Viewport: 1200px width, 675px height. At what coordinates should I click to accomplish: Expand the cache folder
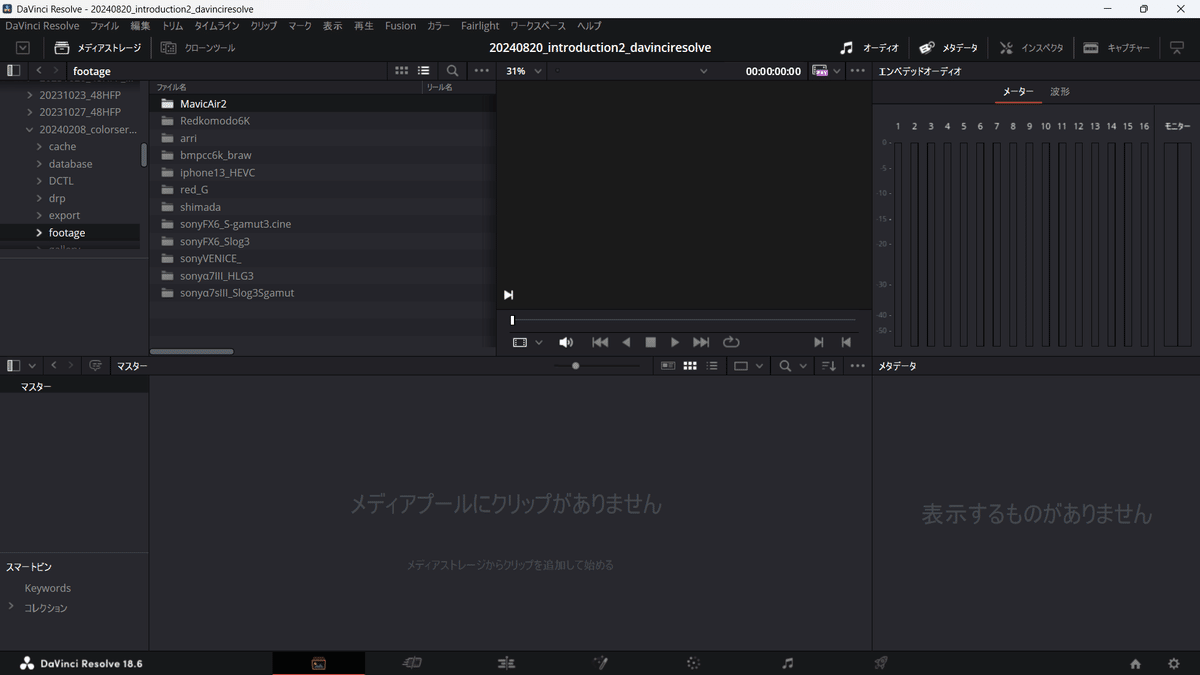coord(39,147)
